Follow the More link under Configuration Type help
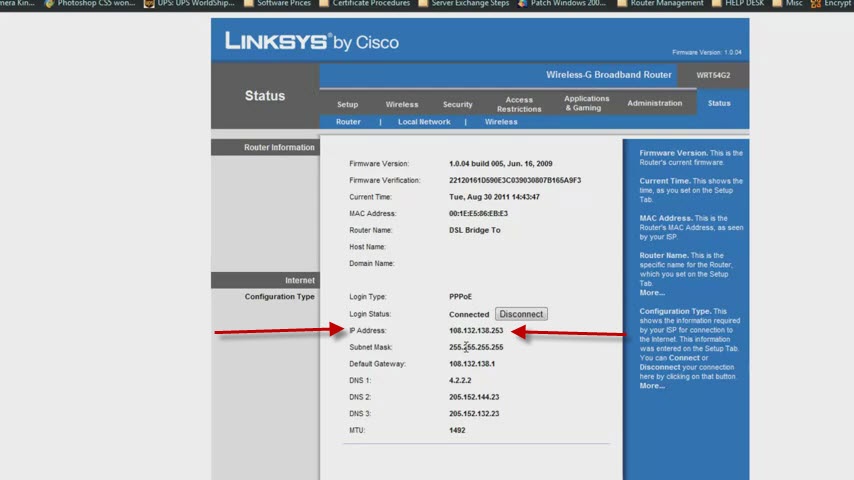Viewport: 854px width, 480px height. (652, 386)
